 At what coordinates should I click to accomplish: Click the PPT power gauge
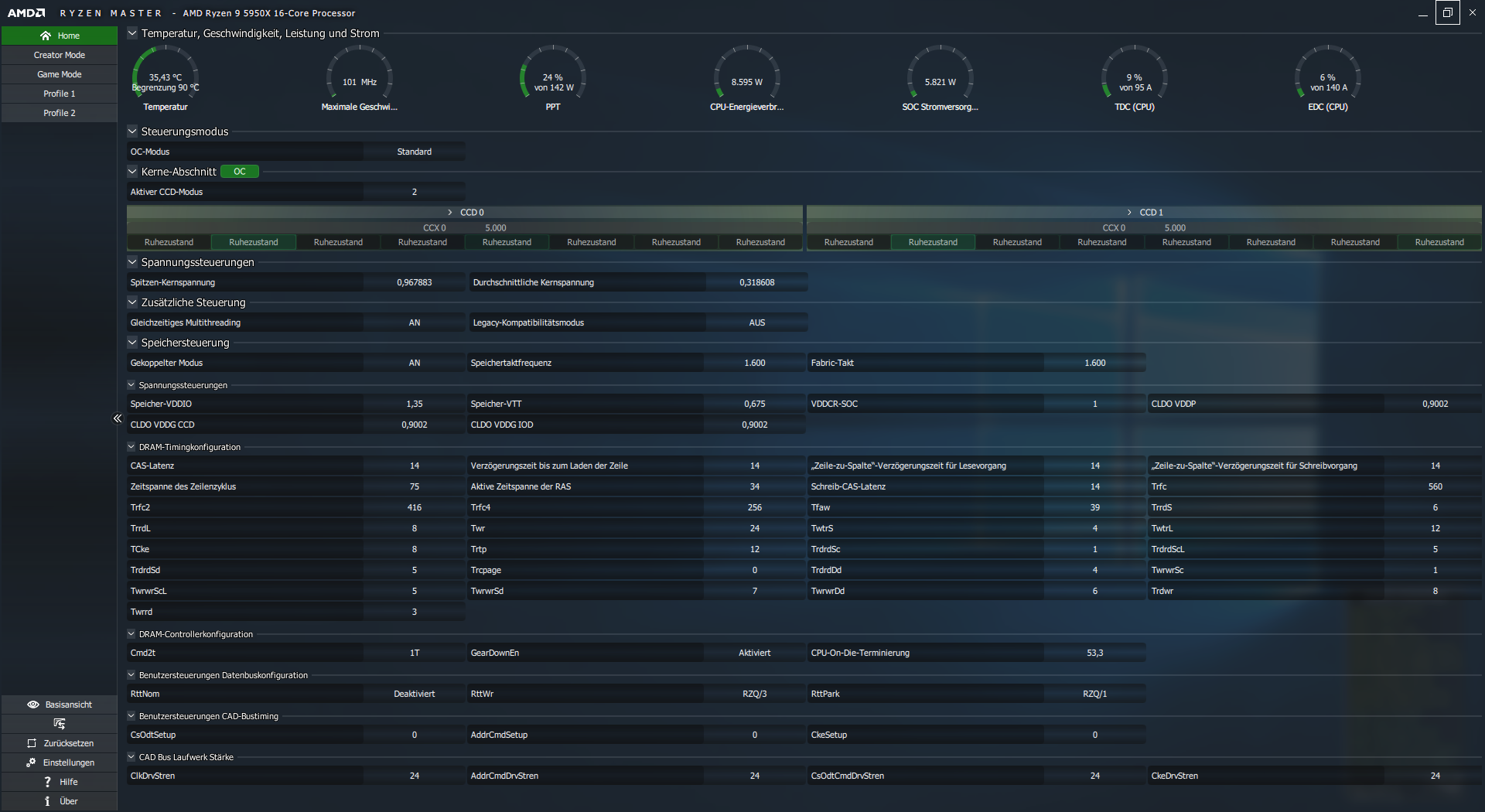[553, 78]
